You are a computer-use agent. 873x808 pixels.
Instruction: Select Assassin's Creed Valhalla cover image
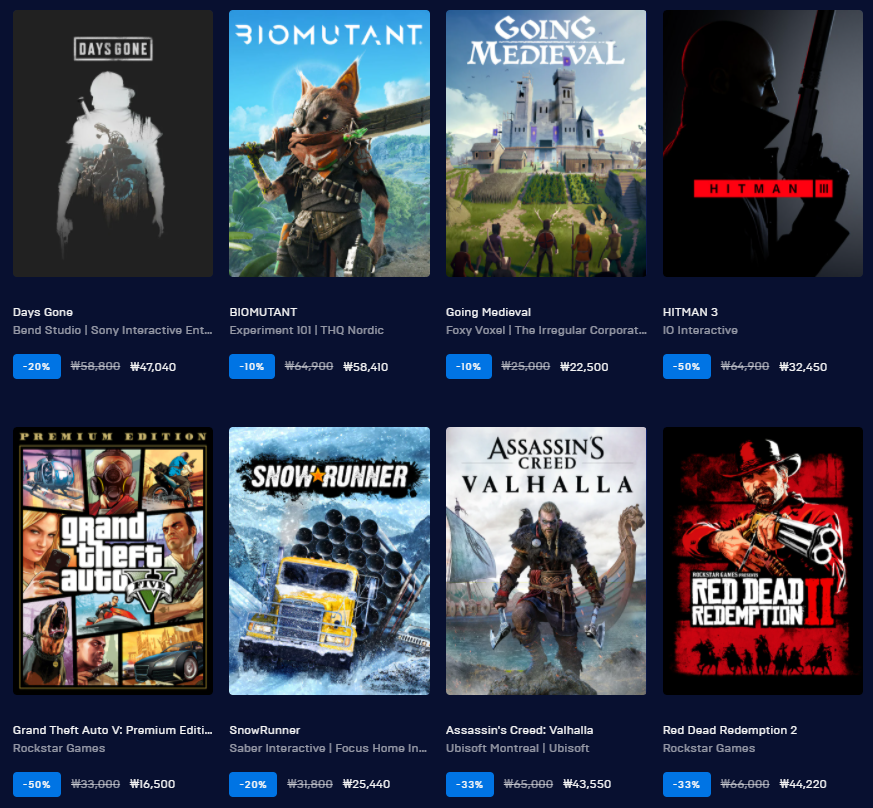[x=546, y=560]
